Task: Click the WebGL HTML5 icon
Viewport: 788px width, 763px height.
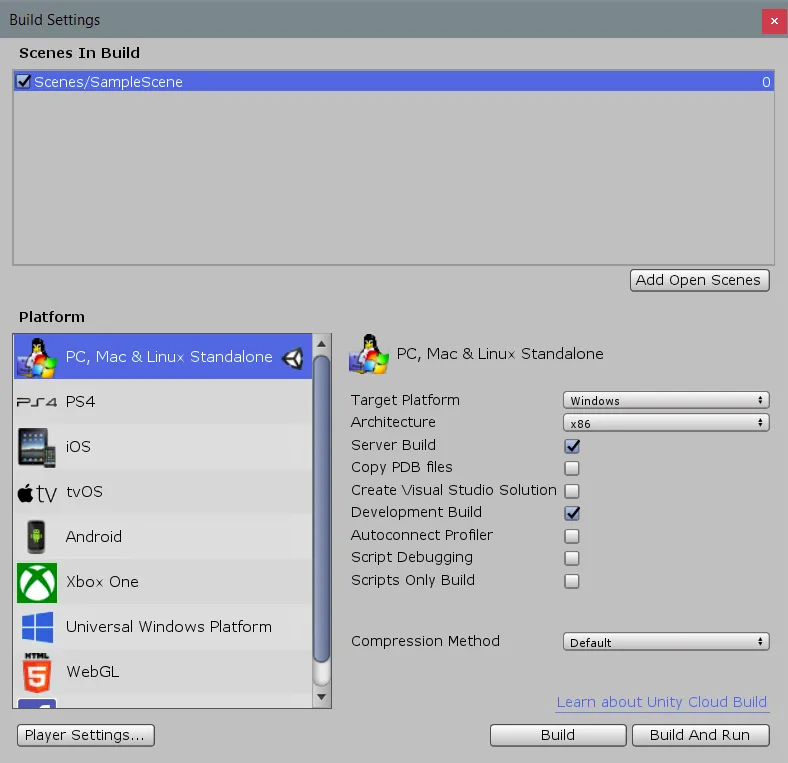Action: (x=37, y=672)
